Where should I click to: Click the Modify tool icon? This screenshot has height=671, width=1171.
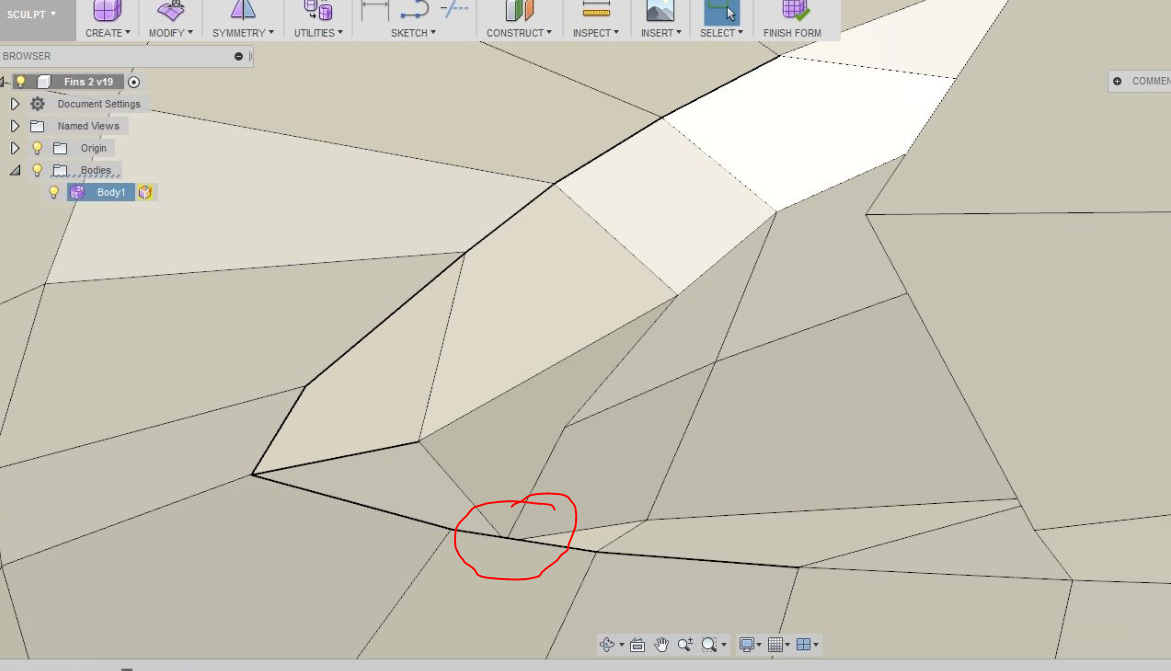tap(170, 12)
